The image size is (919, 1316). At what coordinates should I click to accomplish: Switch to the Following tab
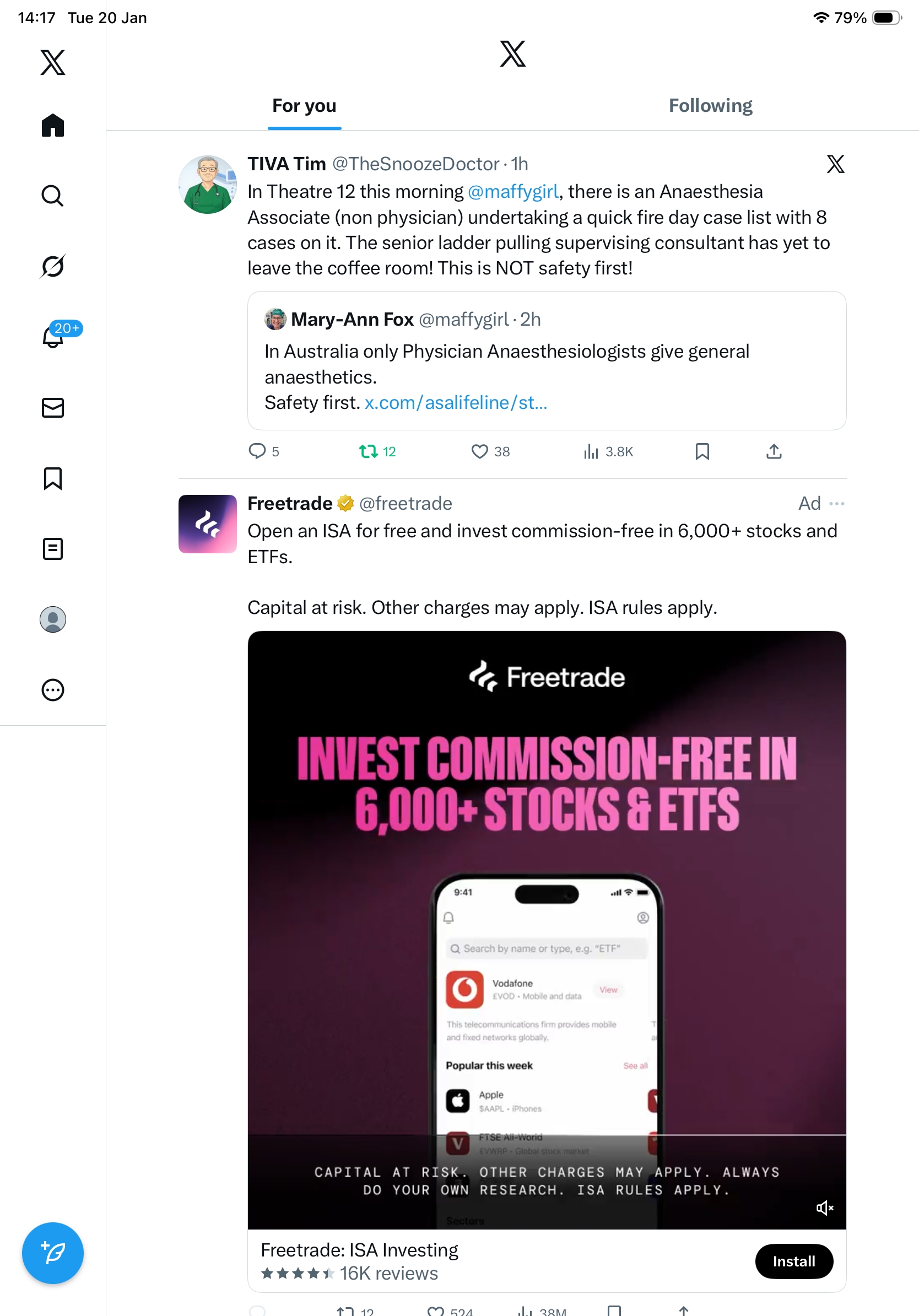point(710,106)
